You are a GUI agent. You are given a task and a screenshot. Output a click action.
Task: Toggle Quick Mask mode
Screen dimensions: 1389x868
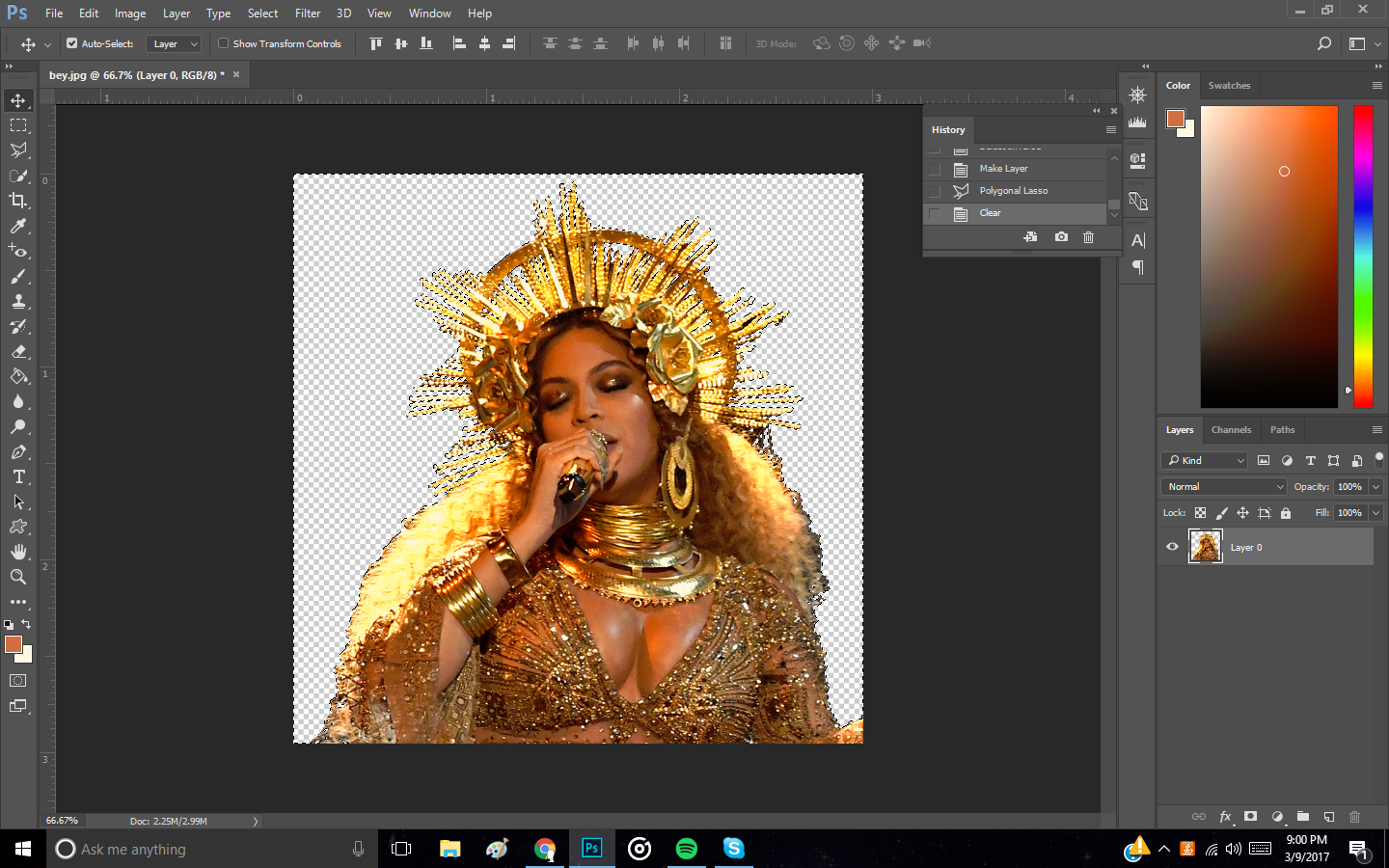(x=18, y=680)
